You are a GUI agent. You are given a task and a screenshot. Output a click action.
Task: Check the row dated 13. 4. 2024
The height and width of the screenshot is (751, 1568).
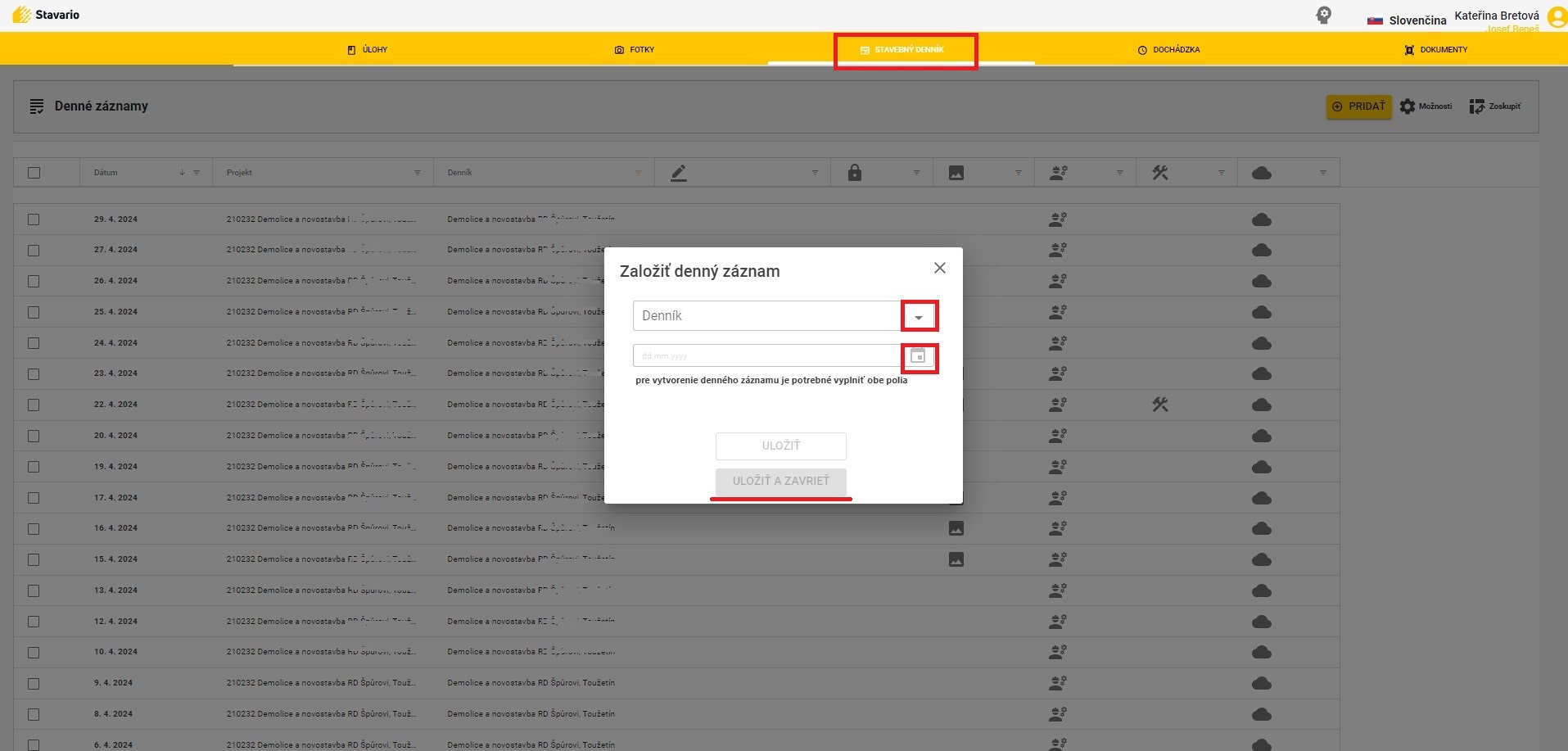(x=34, y=590)
